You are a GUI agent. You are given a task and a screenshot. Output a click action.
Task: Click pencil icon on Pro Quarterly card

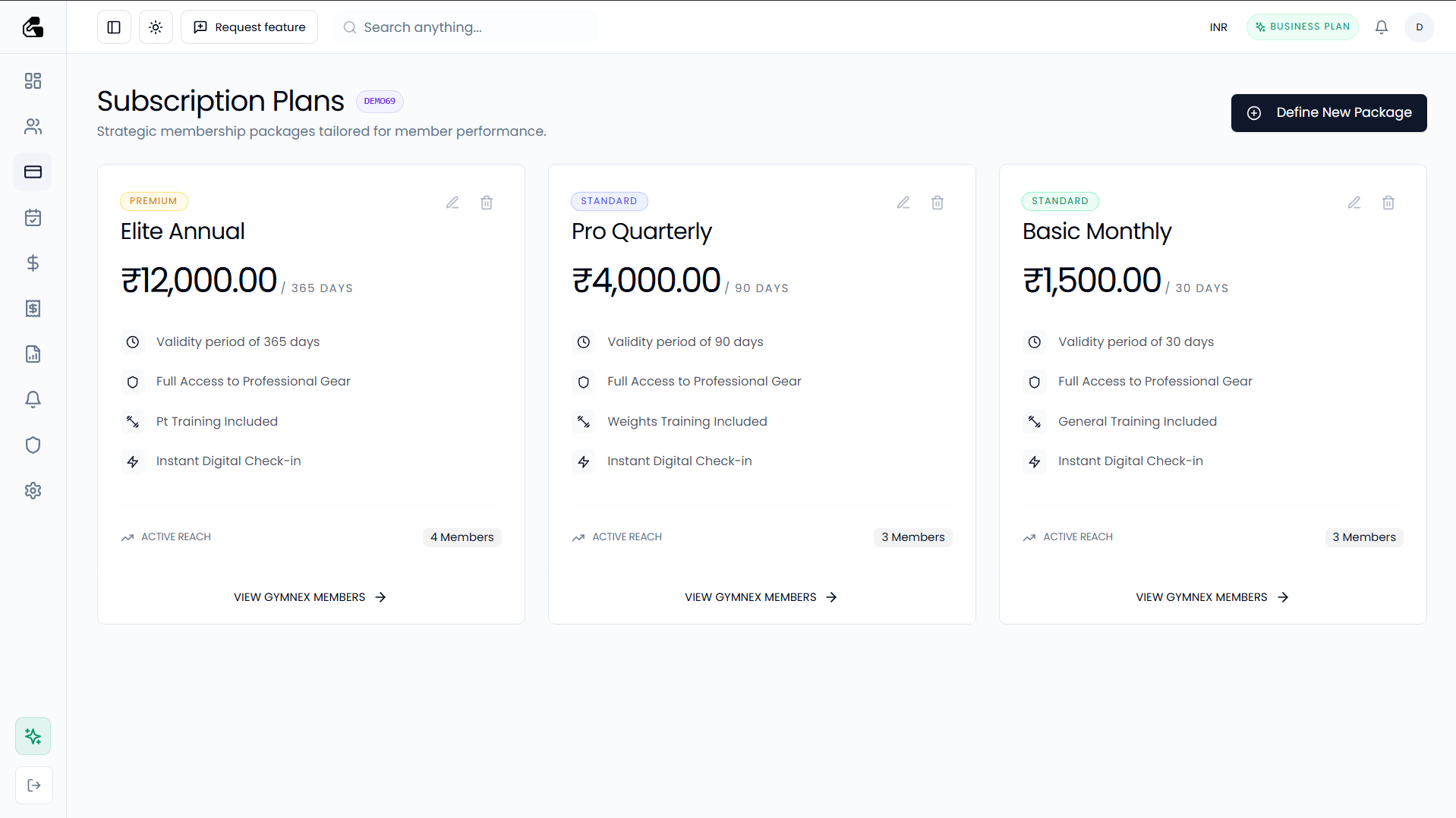[903, 203]
